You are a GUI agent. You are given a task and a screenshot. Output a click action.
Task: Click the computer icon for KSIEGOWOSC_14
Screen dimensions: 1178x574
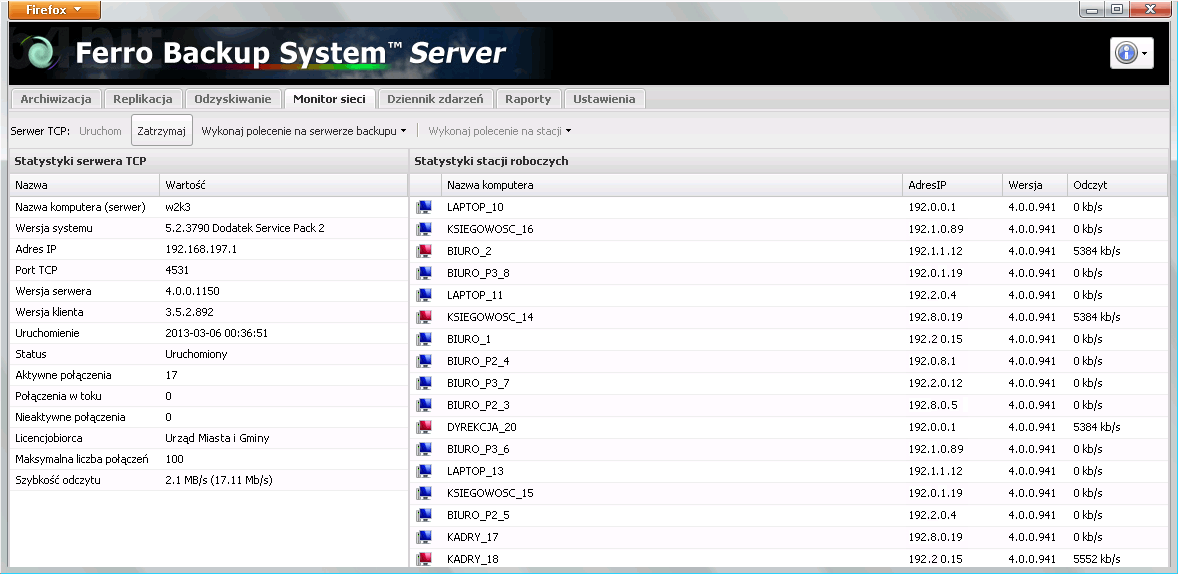[x=424, y=317]
